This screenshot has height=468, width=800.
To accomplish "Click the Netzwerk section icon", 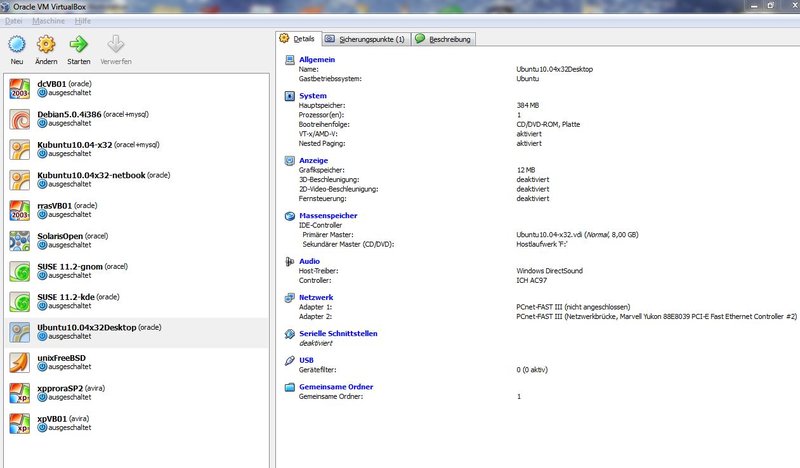I will (x=290, y=298).
